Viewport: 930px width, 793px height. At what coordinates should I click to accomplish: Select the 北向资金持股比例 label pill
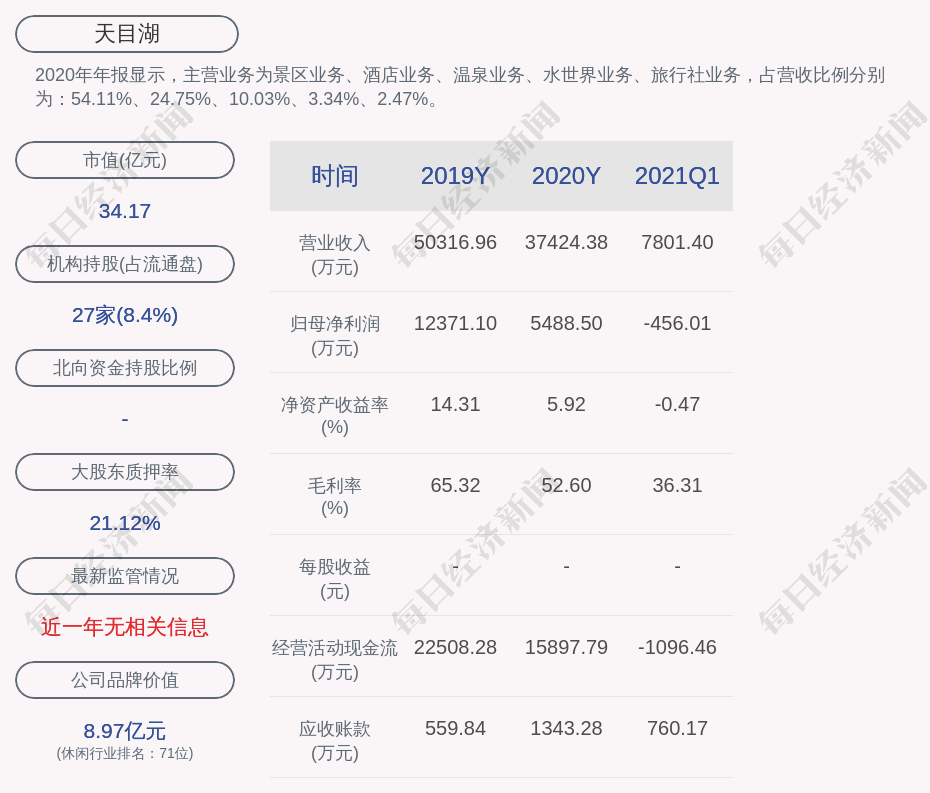[125, 368]
